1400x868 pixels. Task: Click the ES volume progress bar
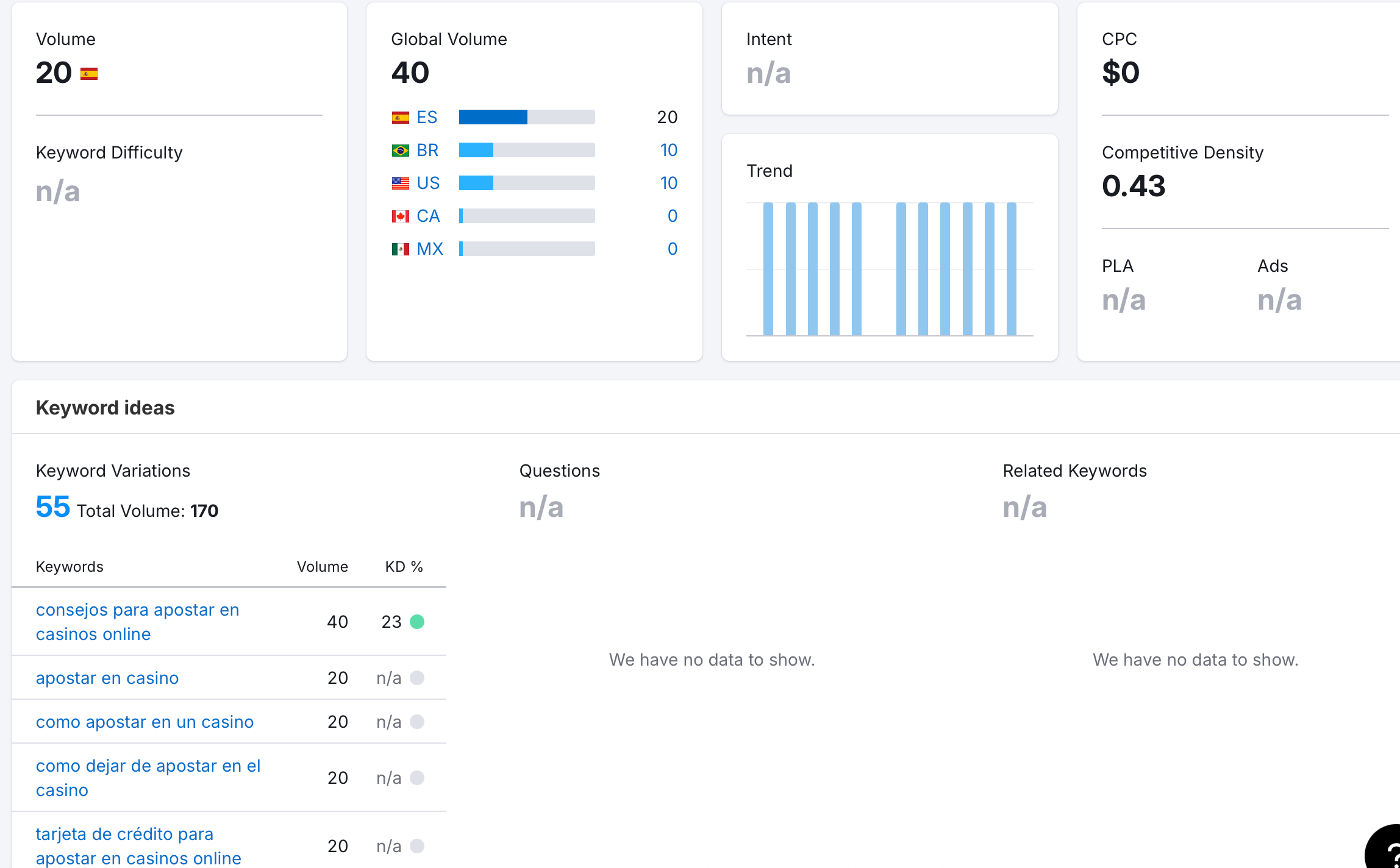click(526, 117)
